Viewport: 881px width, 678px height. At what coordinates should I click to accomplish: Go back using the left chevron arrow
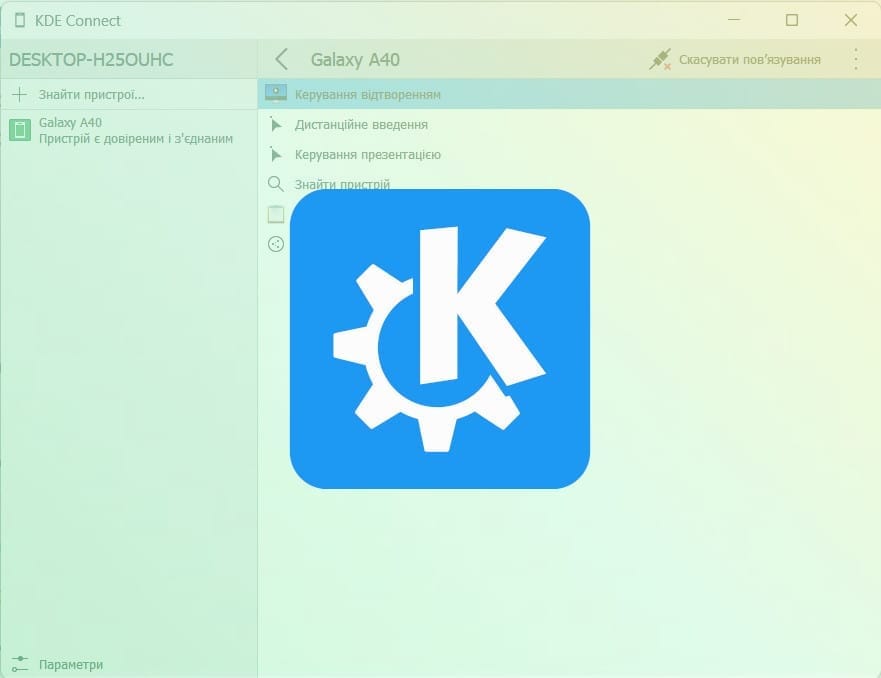point(281,60)
